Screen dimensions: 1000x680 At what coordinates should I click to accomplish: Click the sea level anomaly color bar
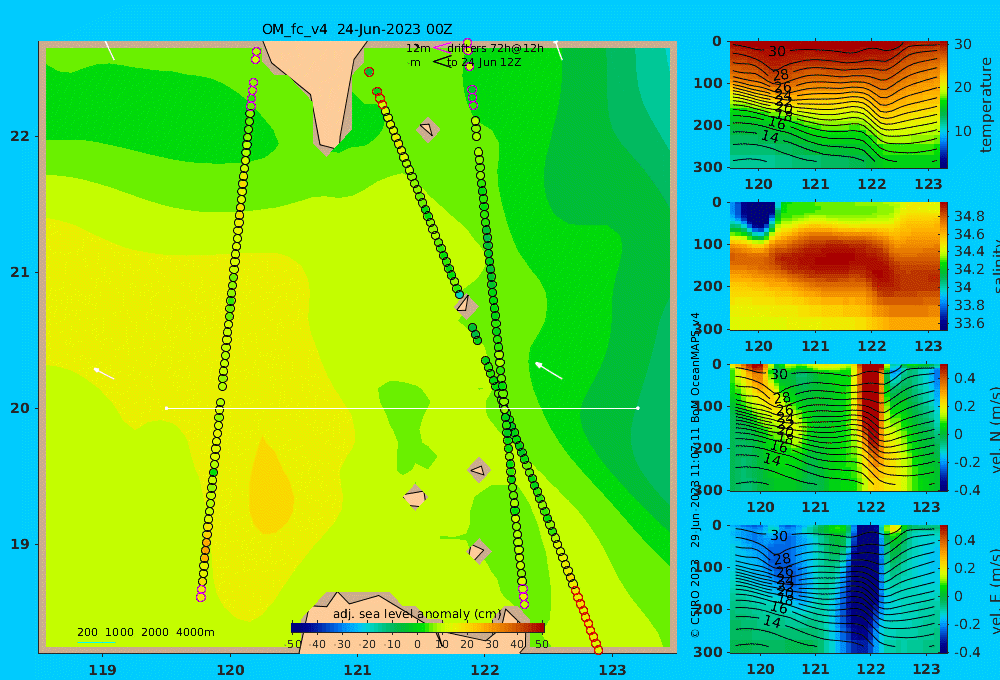coord(418,628)
